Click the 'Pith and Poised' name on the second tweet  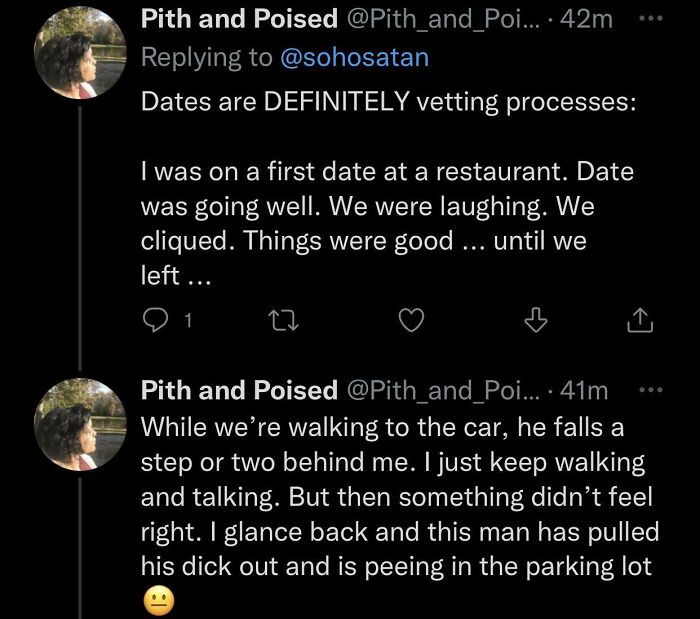point(238,390)
